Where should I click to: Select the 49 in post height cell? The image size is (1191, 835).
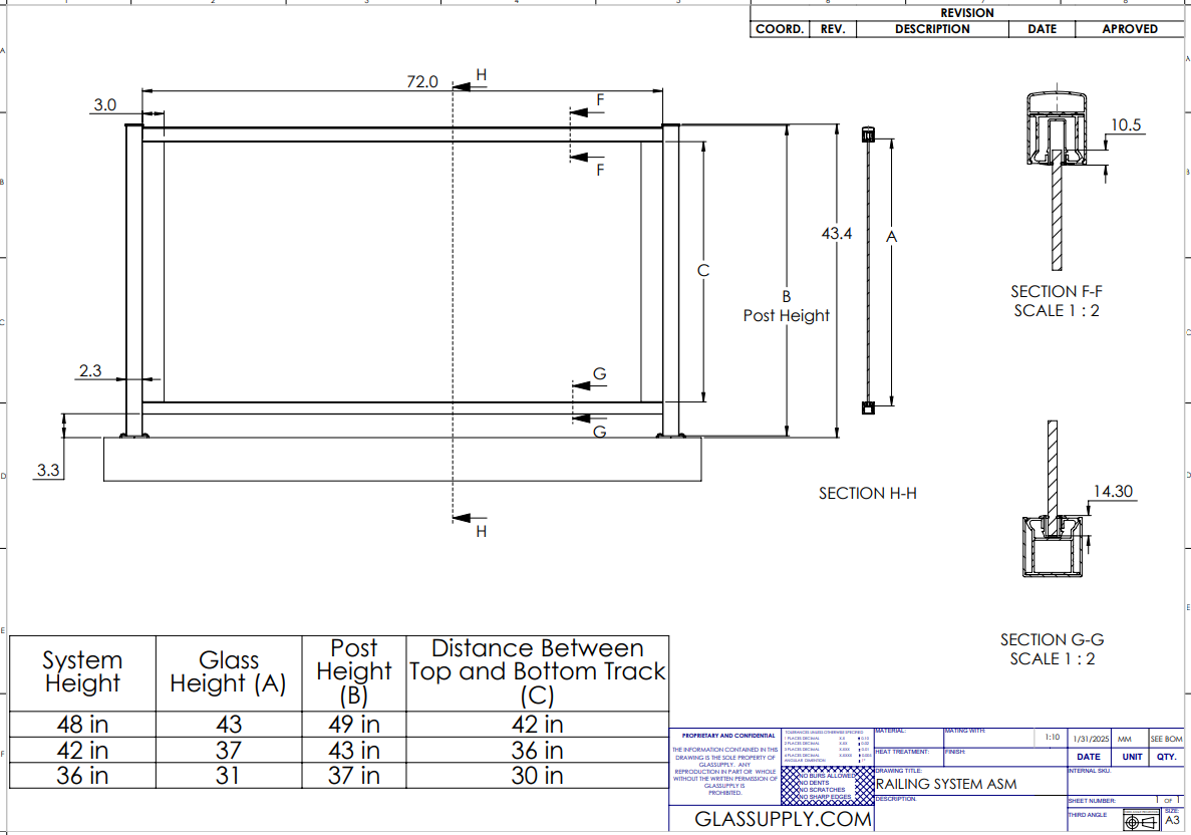click(x=354, y=725)
